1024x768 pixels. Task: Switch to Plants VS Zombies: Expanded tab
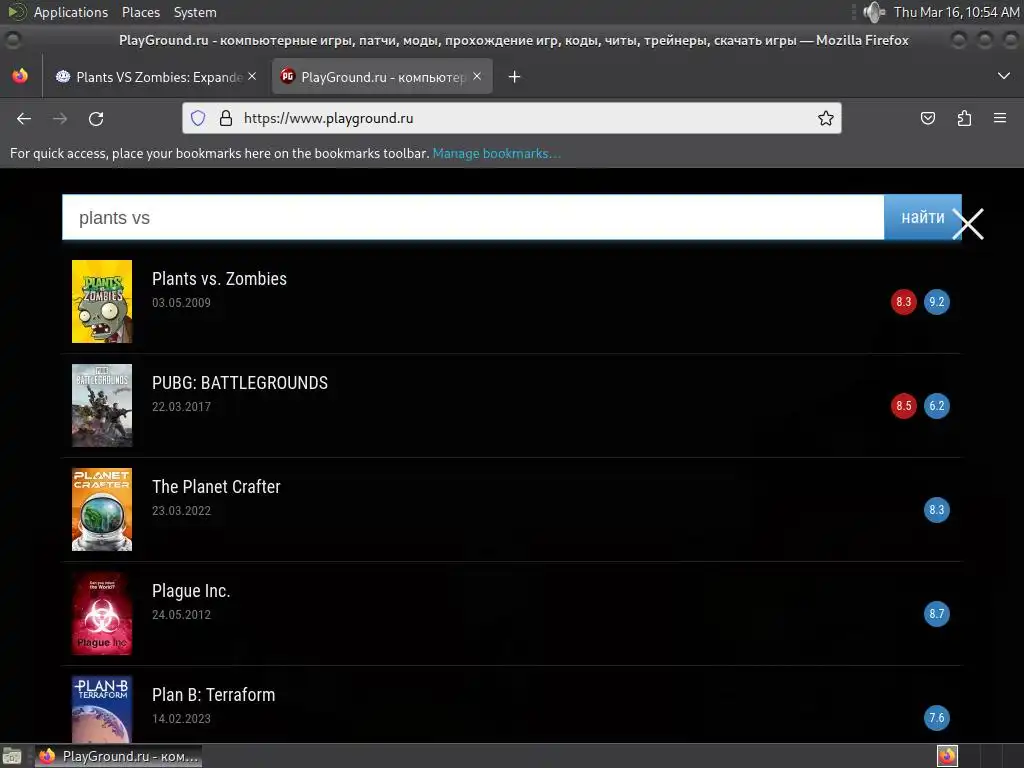click(156, 77)
